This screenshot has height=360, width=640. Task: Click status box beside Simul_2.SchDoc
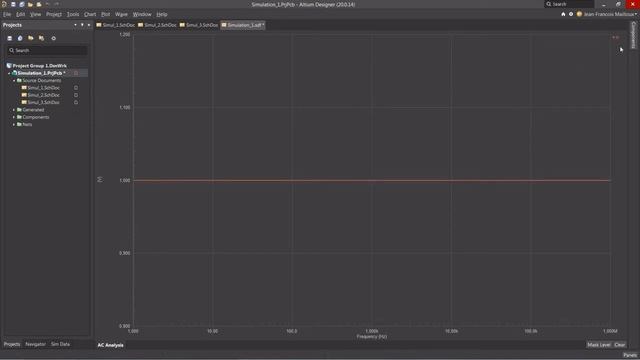point(76,95)
